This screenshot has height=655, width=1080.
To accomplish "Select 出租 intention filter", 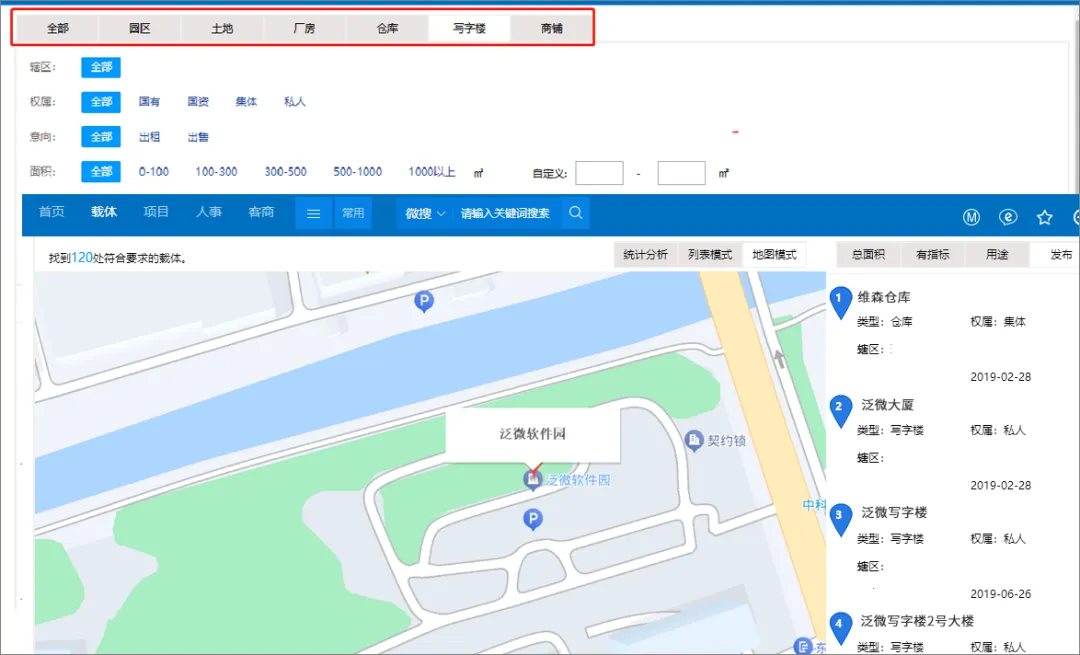I will 149,137.
